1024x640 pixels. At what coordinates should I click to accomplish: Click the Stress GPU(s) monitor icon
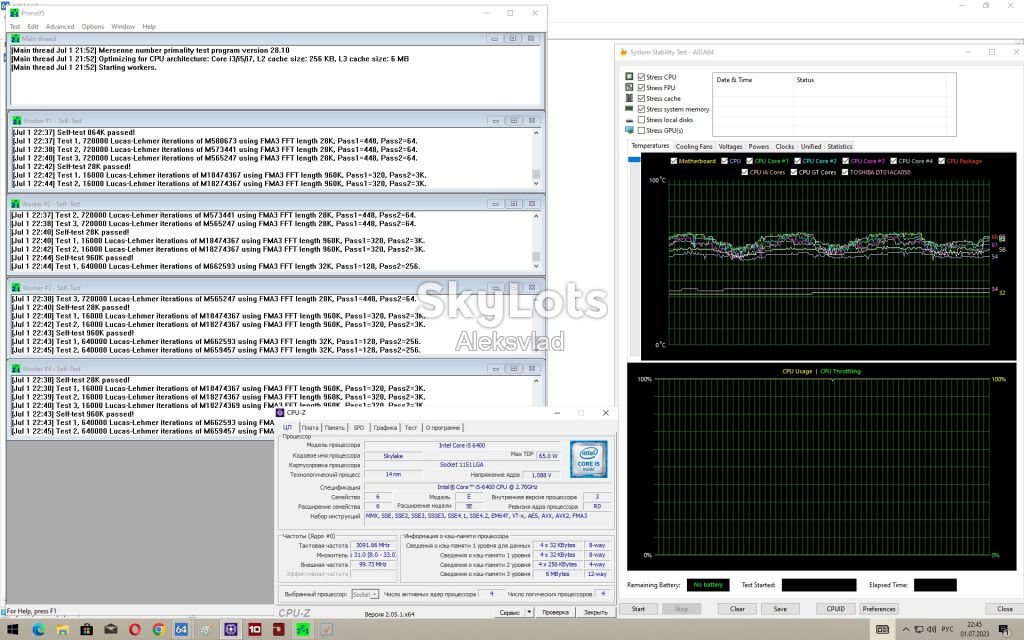(x=629, y=130)
